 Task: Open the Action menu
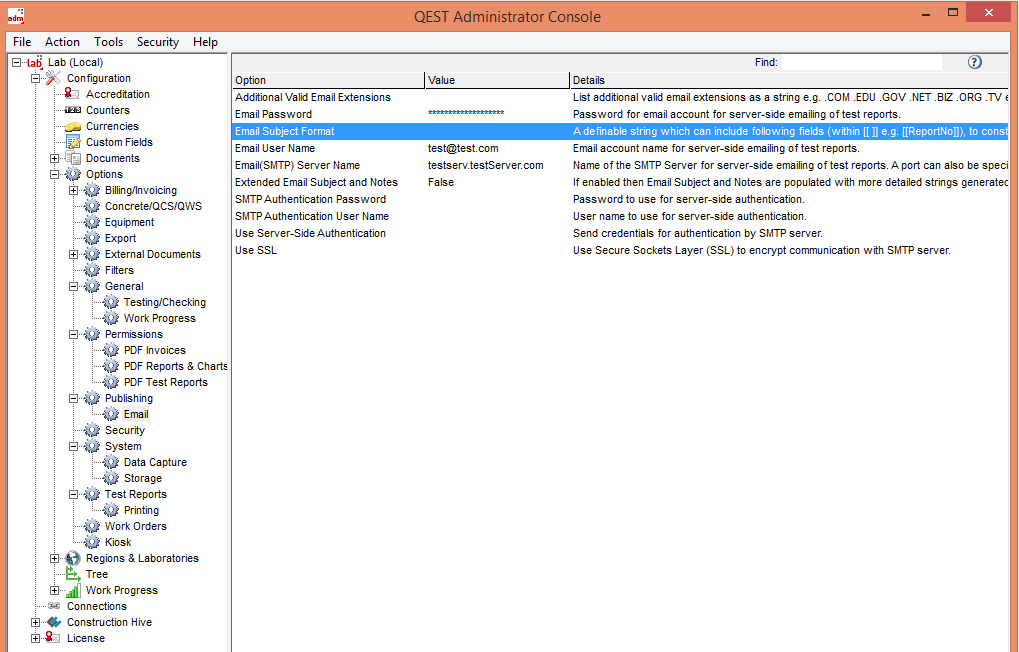coord(62,42)
